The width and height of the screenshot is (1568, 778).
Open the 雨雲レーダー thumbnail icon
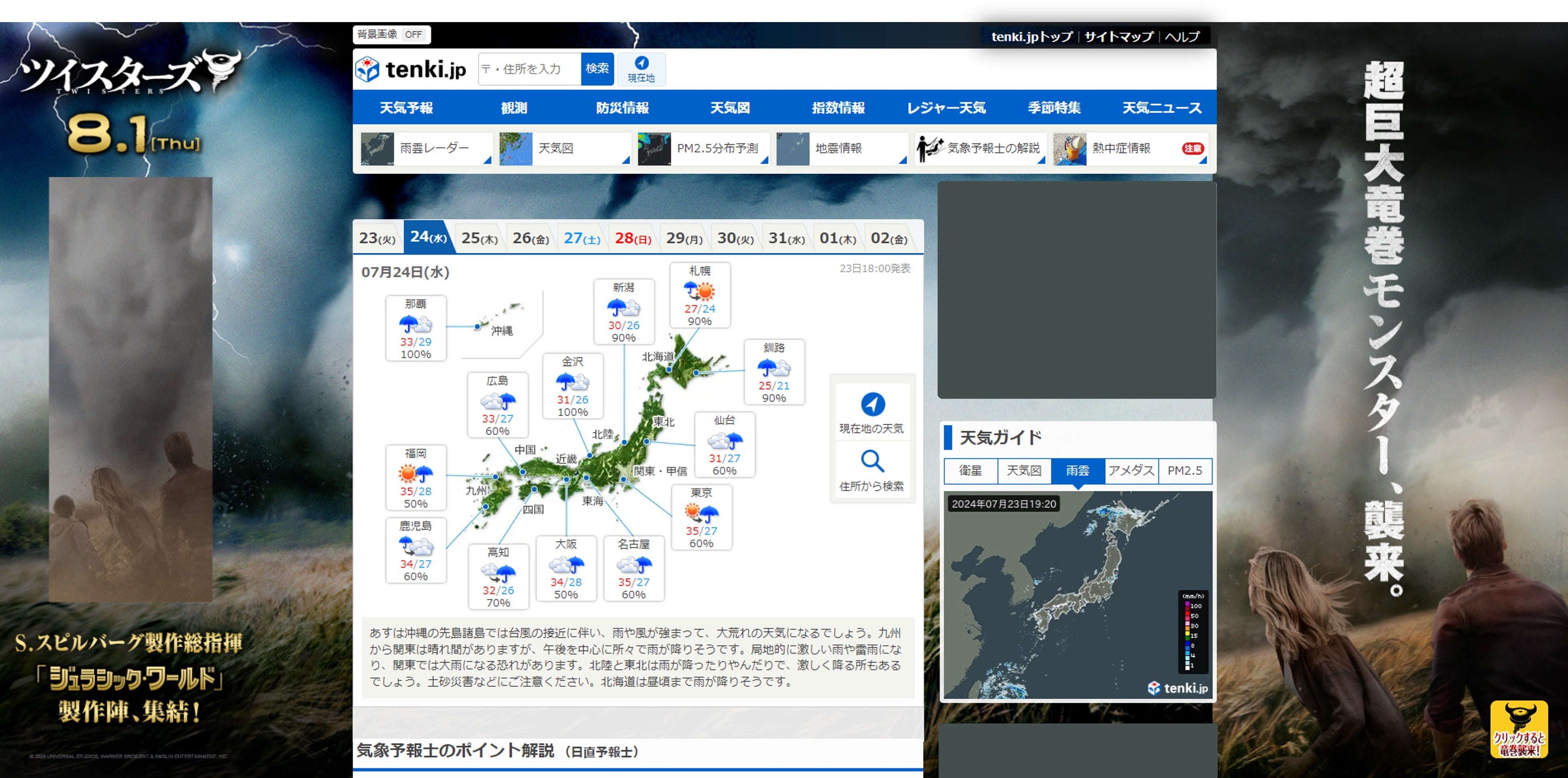[378, 148]
